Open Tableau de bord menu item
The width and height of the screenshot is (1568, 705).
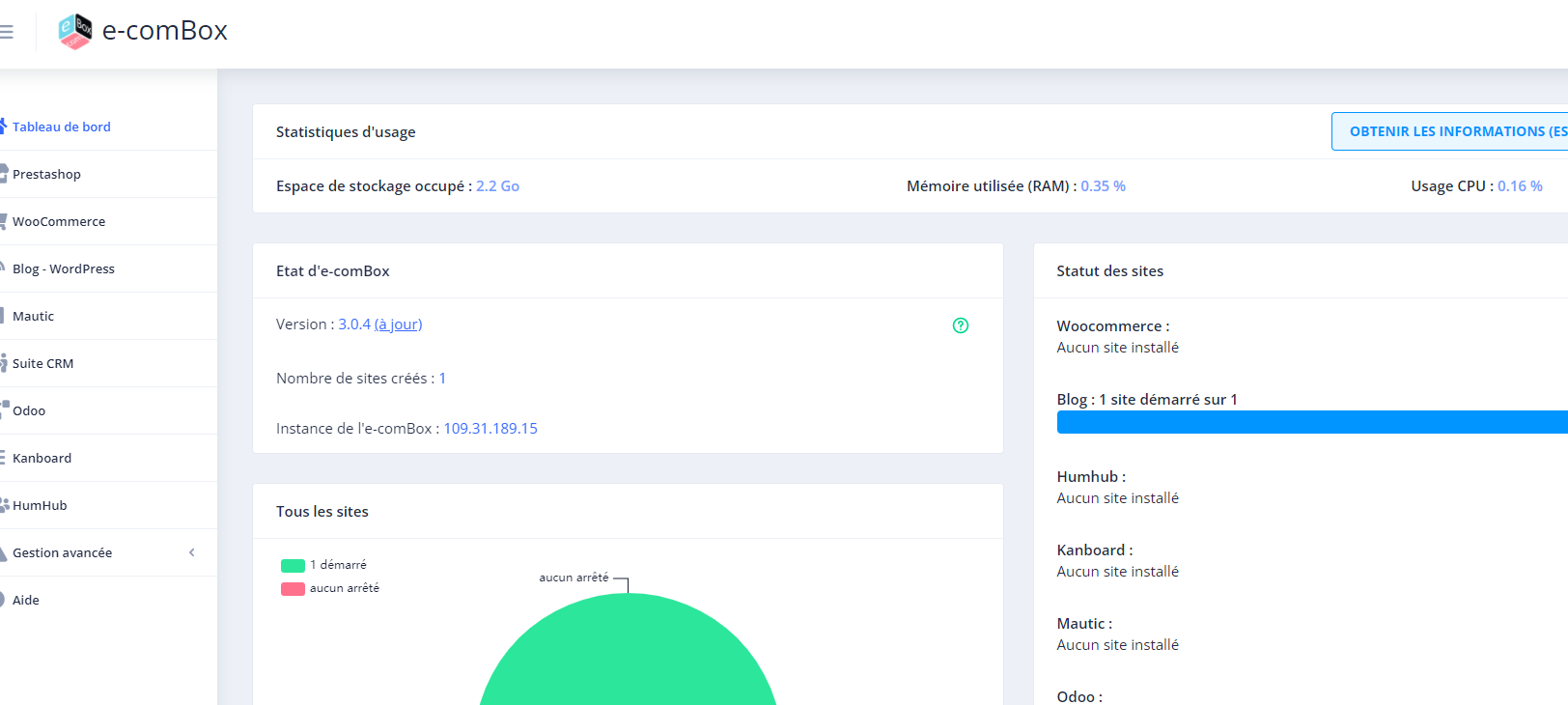(62, 127)
